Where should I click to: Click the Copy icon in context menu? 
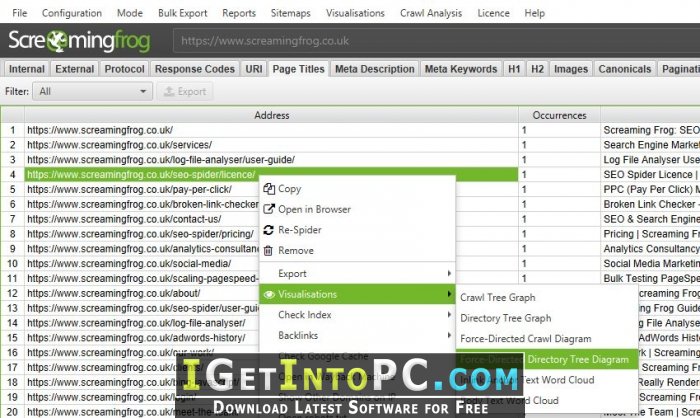(269, 189)
